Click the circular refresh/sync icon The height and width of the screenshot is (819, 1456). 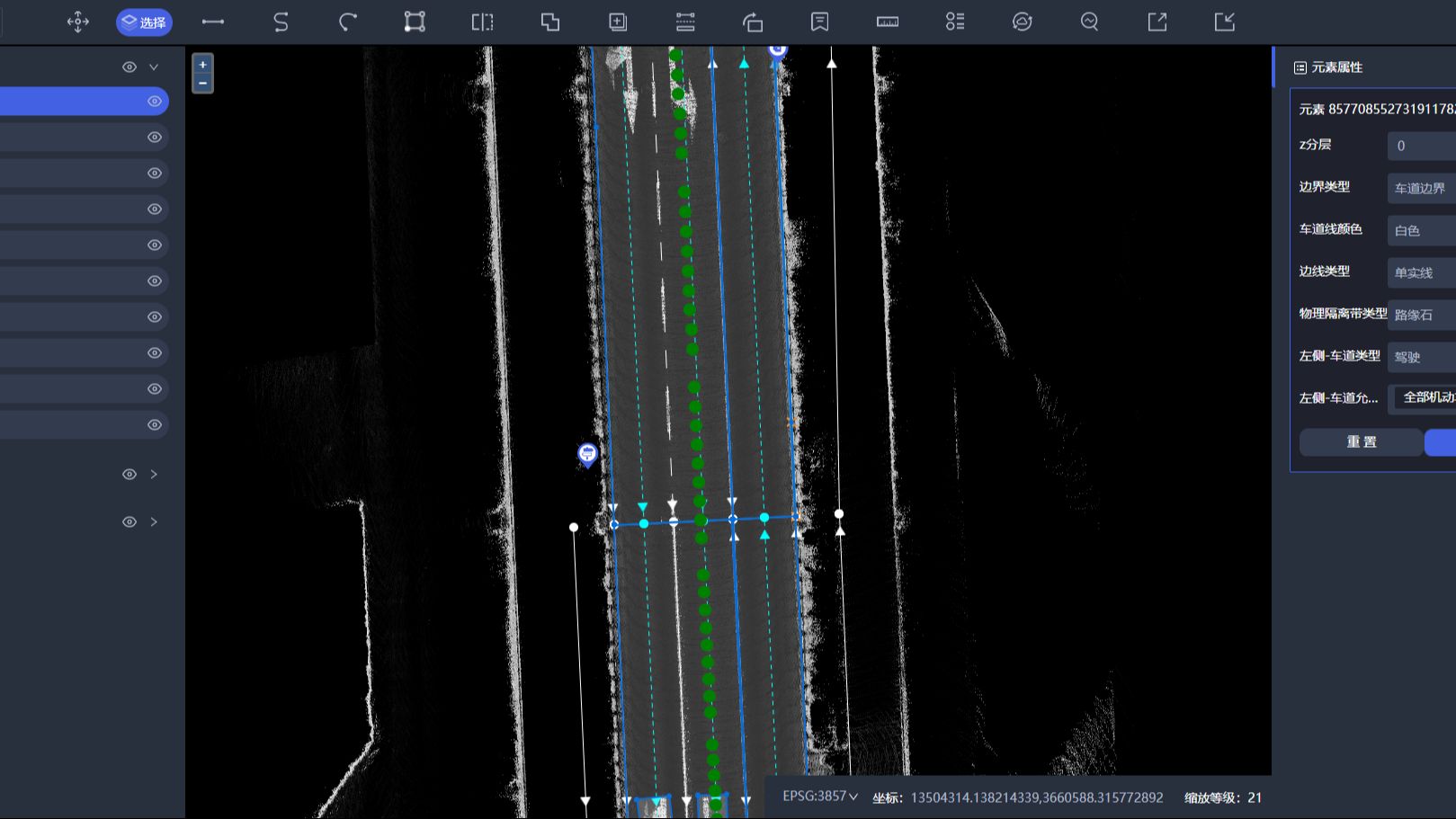click(1023, 22)
